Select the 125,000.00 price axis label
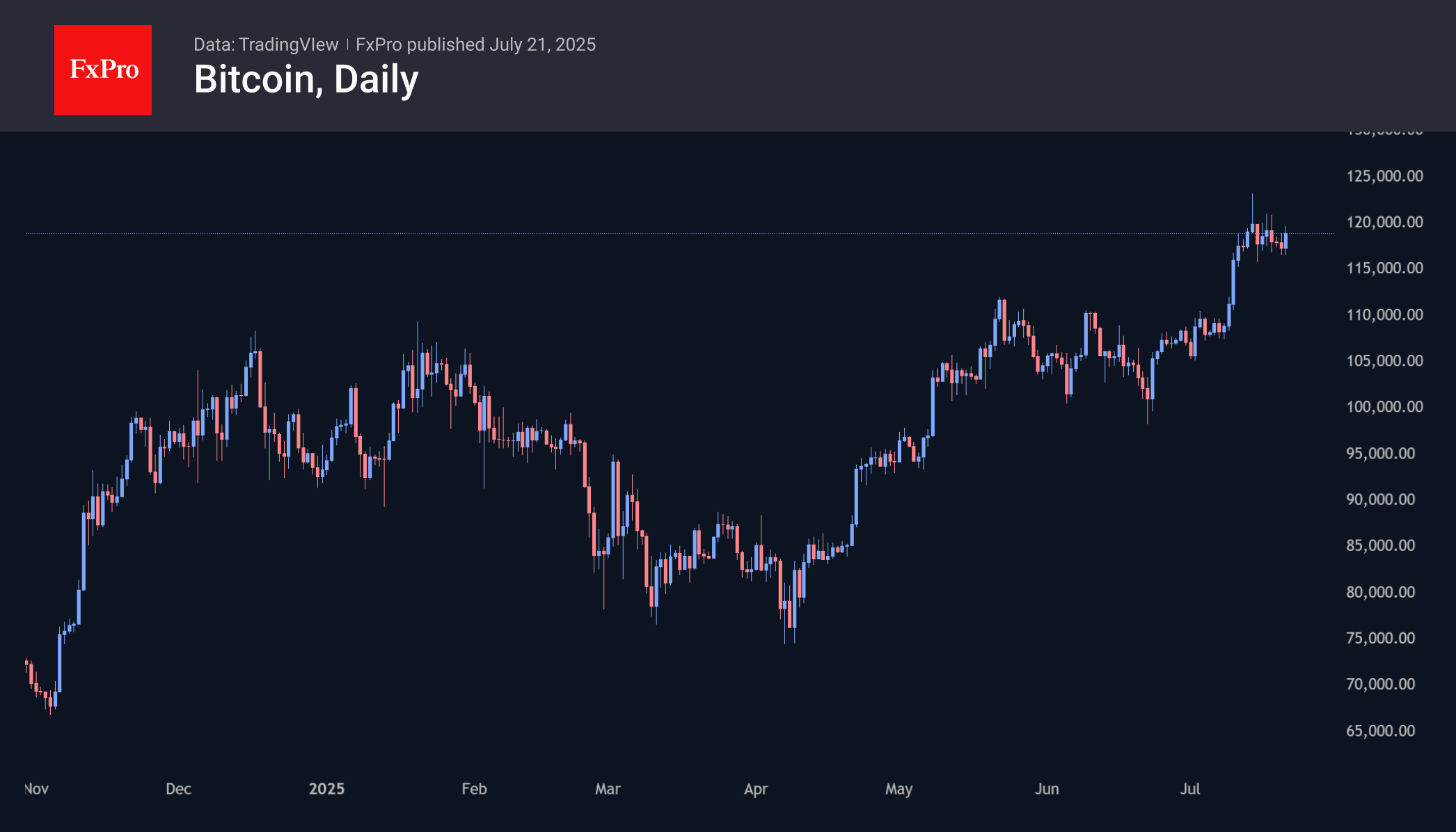1456x832 pixels. tap(1384, 176)
